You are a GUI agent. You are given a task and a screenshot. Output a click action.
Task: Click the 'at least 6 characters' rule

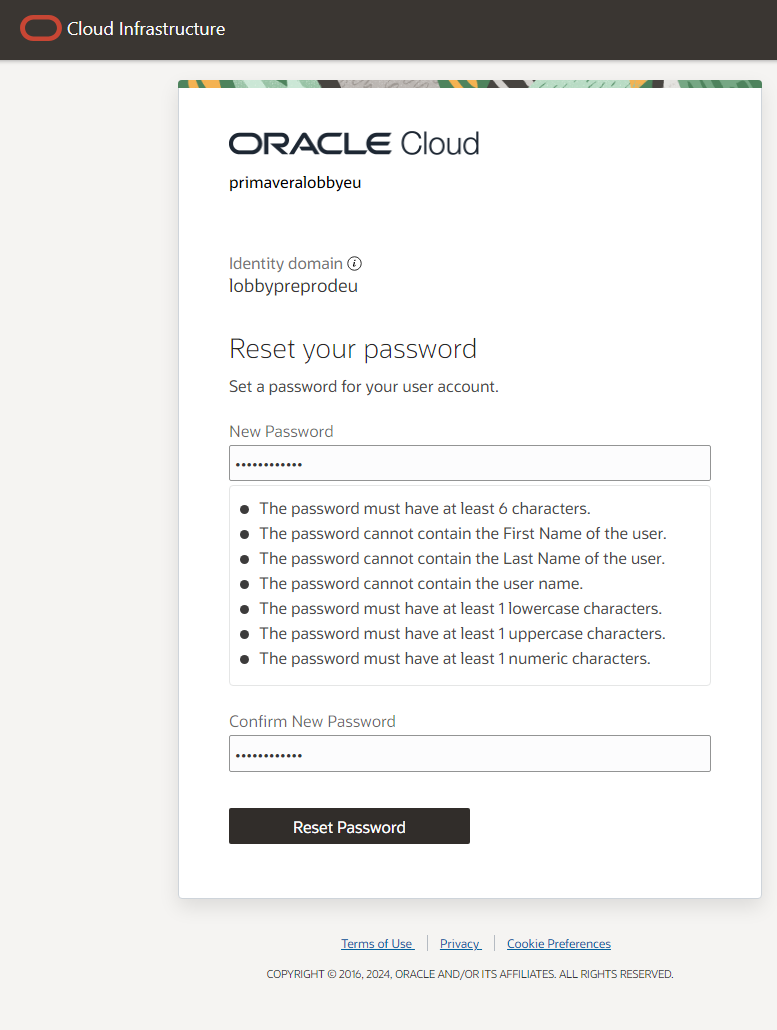pyautogui.click(x=424, y=508)
